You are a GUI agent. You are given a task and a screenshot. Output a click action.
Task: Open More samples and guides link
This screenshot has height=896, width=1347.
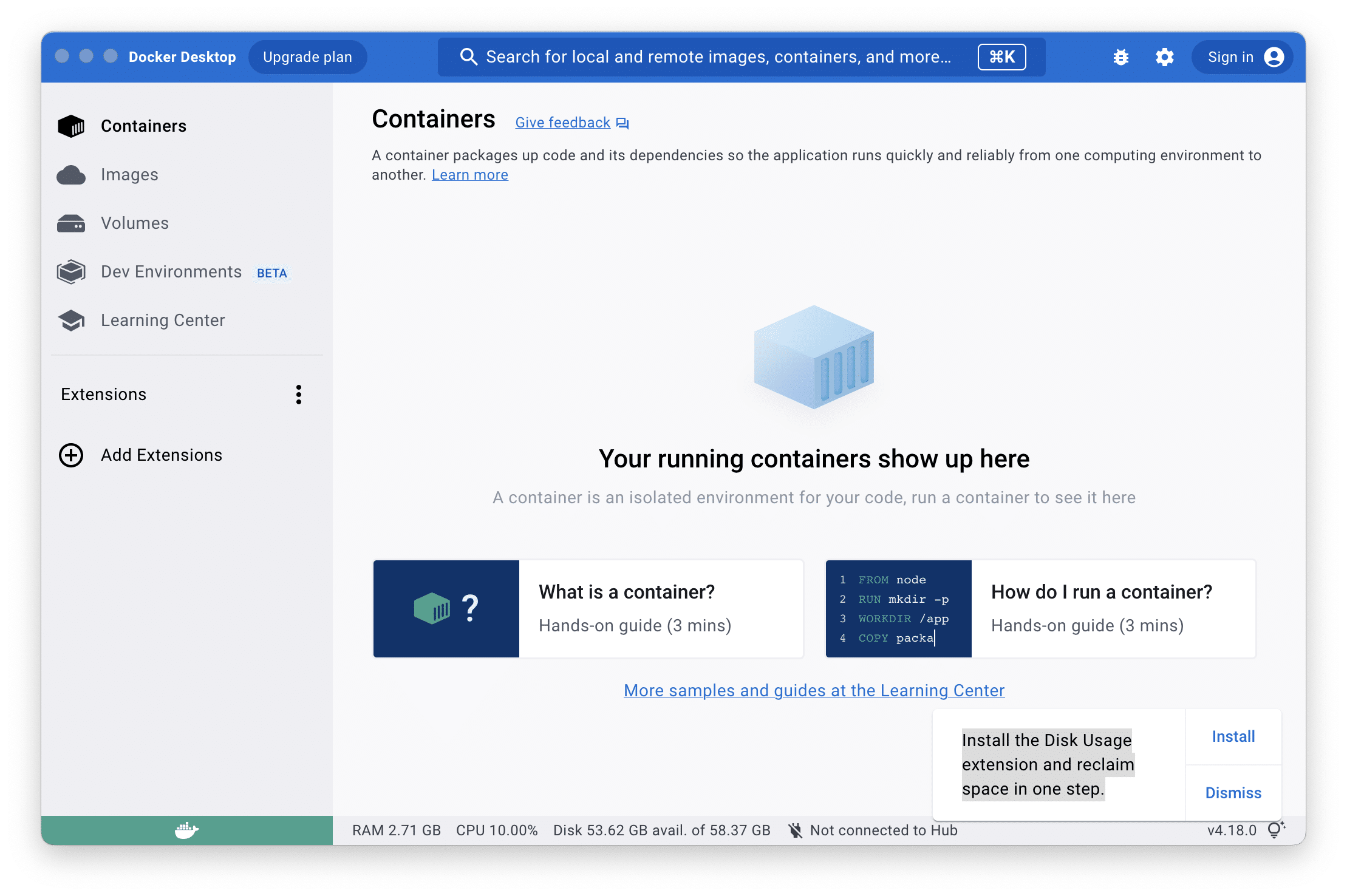[814, 691]
